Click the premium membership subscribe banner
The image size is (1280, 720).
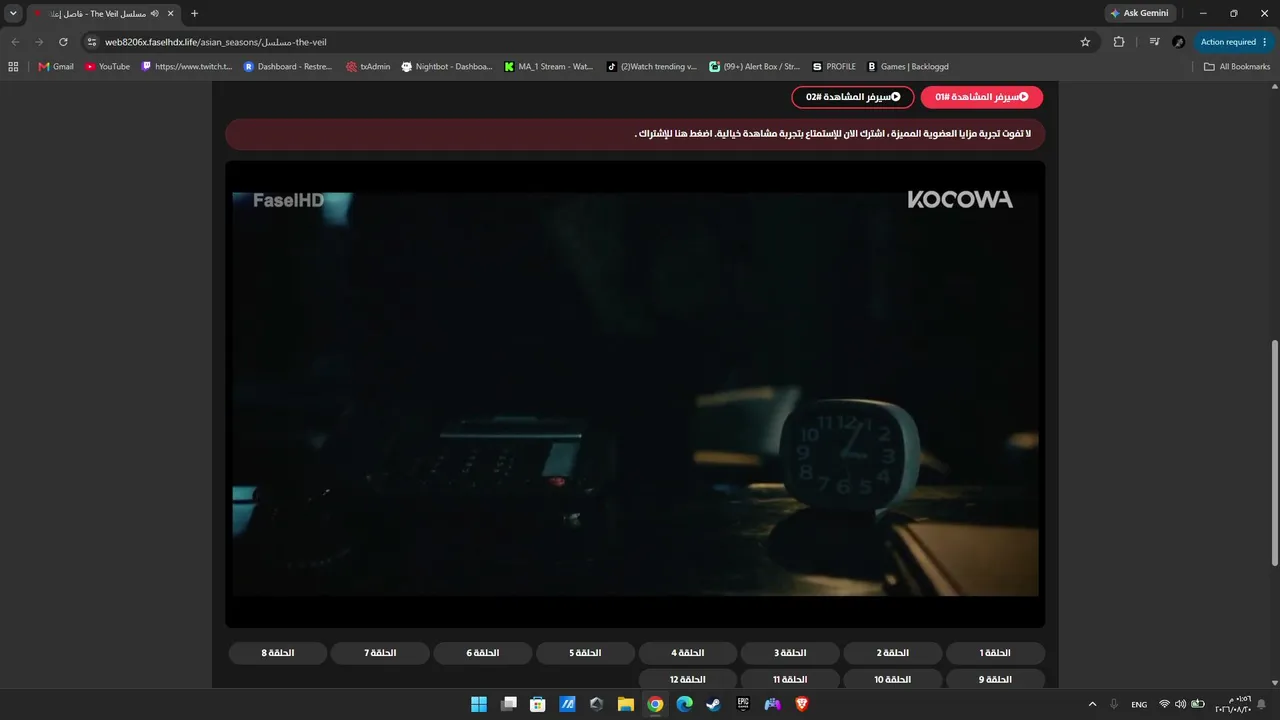635,134
